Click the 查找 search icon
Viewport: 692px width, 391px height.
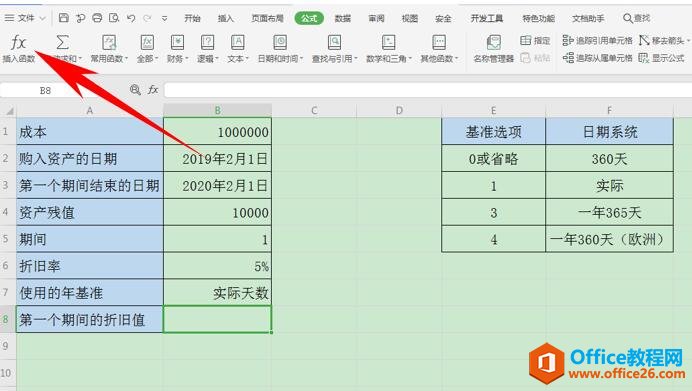[636, 18]
